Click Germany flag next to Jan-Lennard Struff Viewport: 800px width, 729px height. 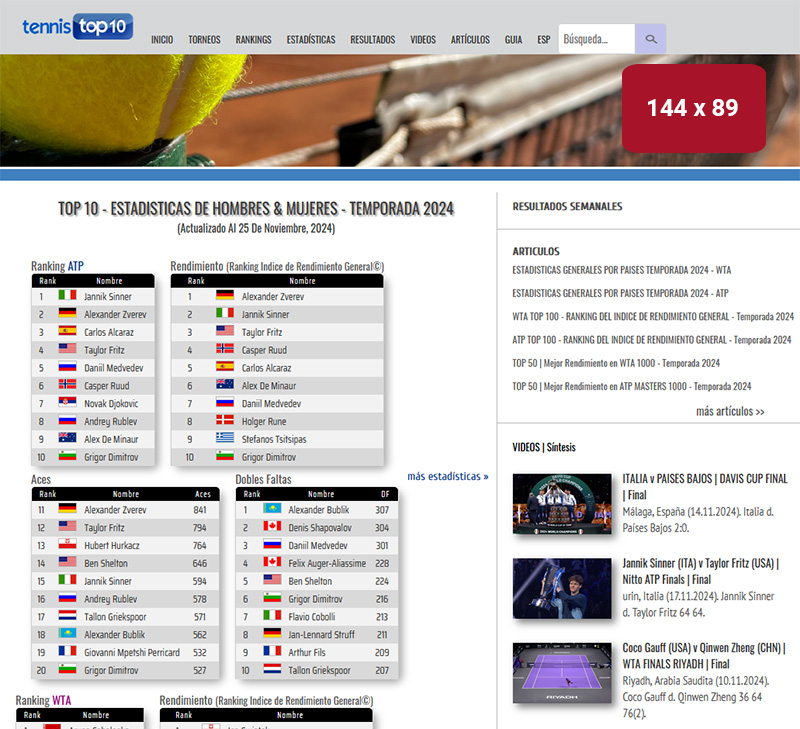point(272,634)
